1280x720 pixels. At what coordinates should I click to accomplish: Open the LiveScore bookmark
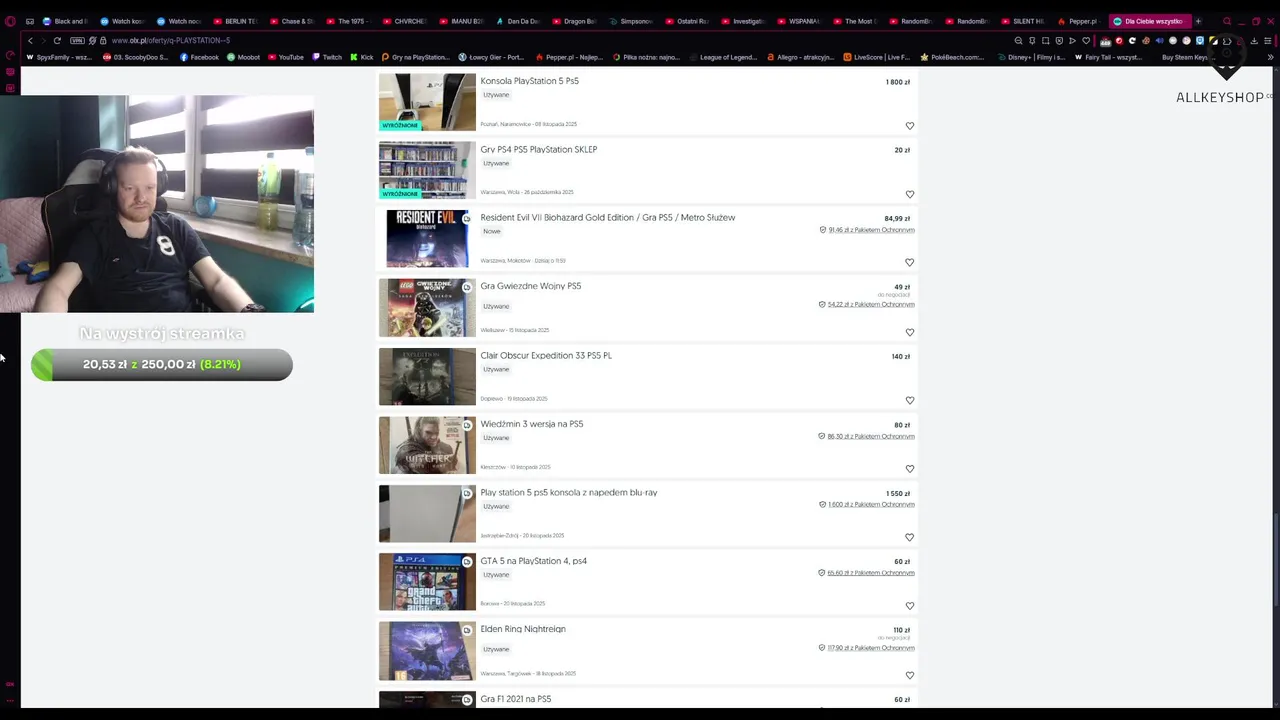pyautogui.click(x=876, y=57)
